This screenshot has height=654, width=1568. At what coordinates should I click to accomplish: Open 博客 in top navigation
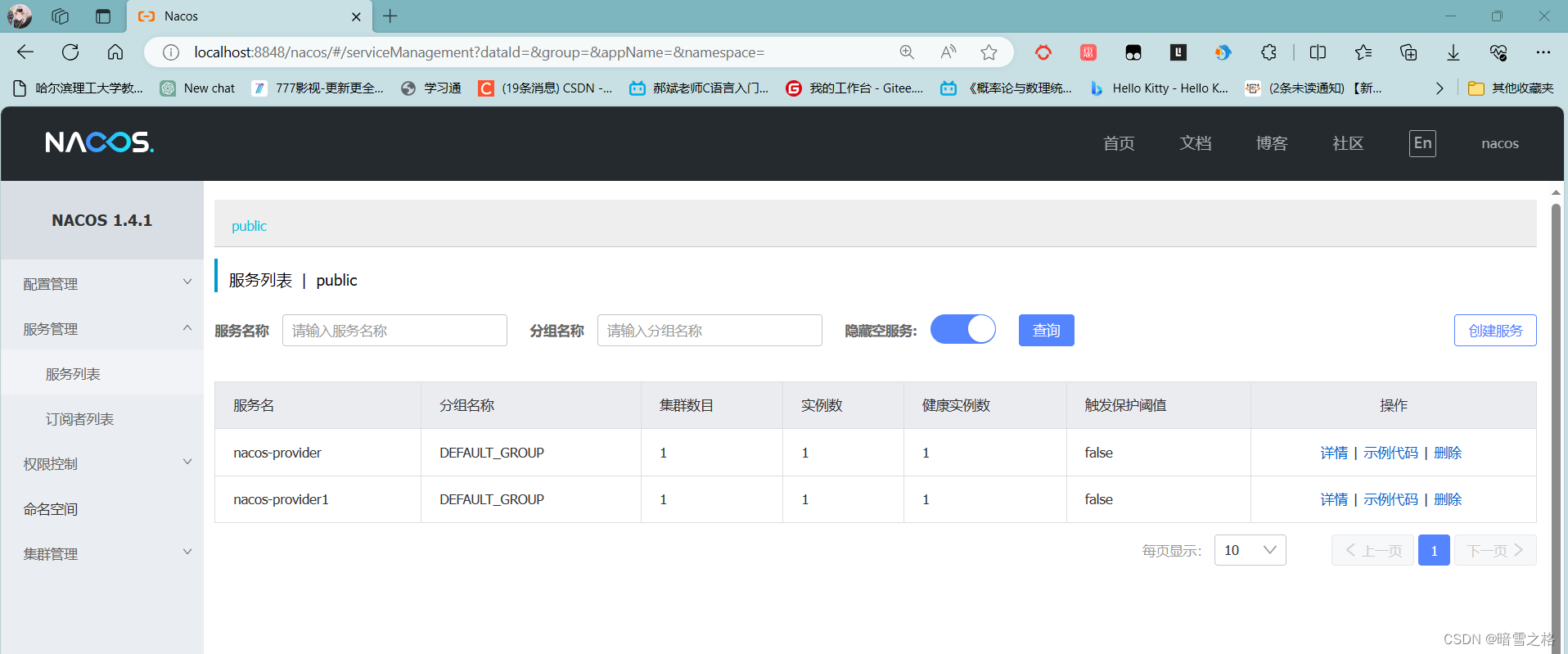[1272, 143]
